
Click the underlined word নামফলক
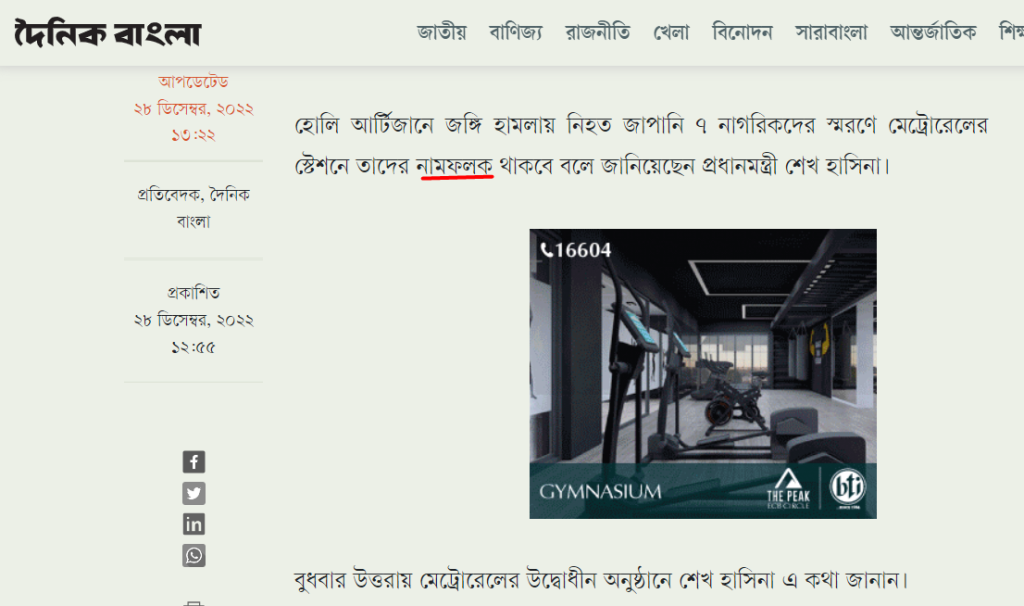pos(455,166)
